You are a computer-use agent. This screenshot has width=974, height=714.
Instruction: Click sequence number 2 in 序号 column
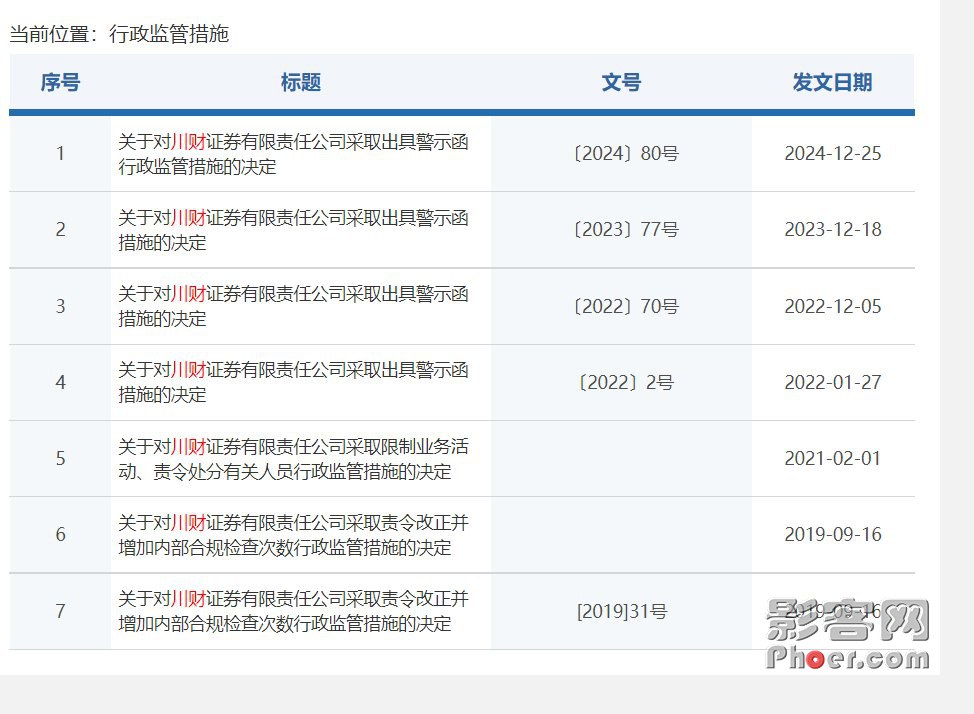pyautogui.click(x=60, y=229)
